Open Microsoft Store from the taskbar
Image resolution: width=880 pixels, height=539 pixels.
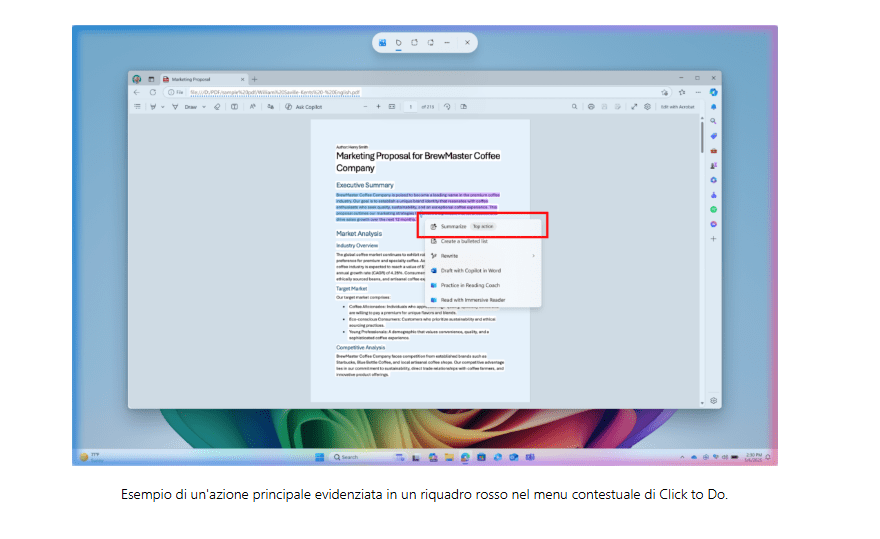(482, 457)
